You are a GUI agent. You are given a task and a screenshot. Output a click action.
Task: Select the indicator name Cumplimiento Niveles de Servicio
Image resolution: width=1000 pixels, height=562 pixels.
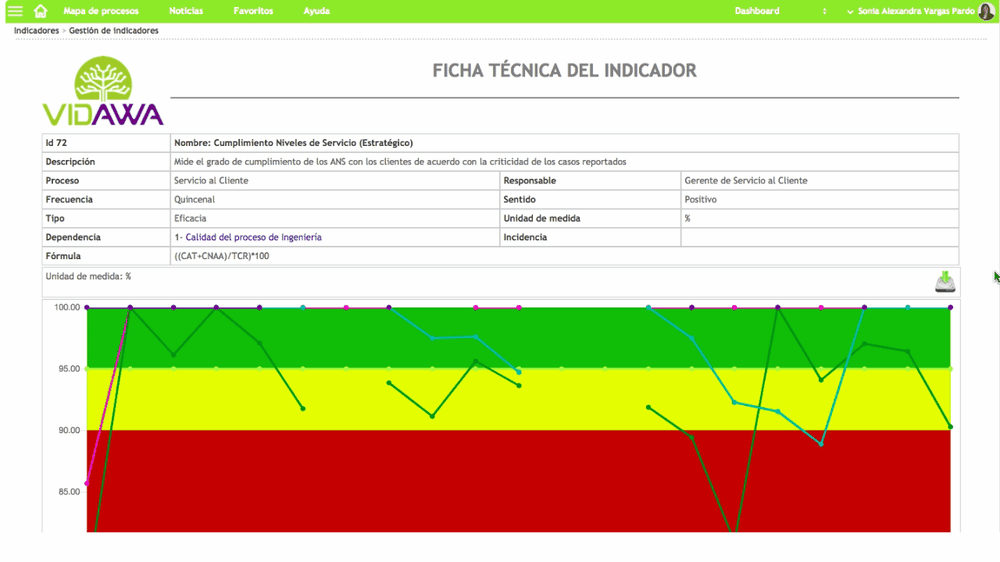click(x=293, y=143)
